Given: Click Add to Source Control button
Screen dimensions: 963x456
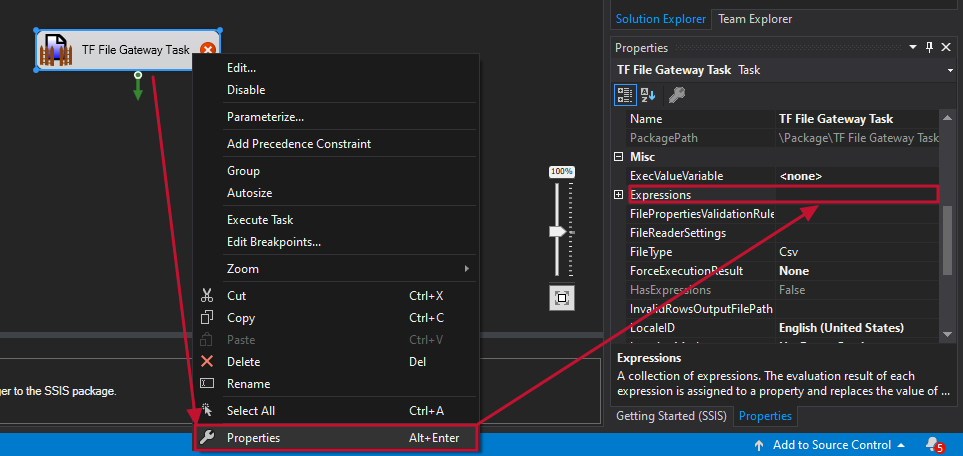Looking at the screenshot, I should [829, 445].
